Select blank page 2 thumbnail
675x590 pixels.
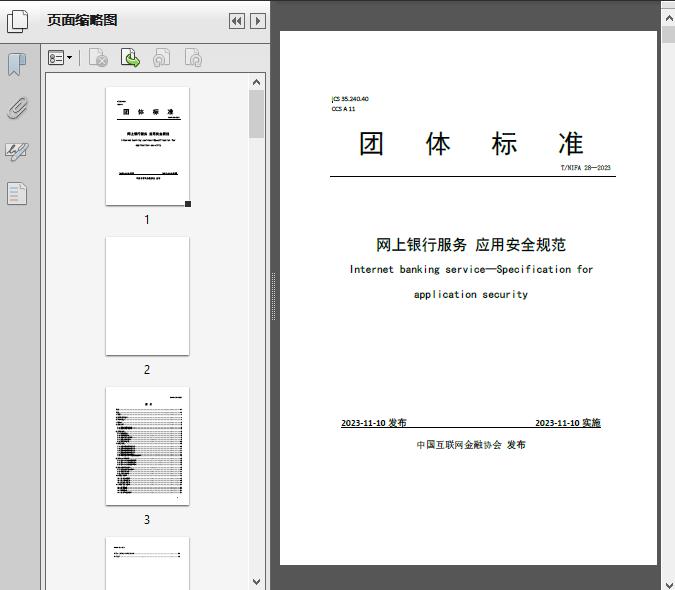click(x=147, y=296)
